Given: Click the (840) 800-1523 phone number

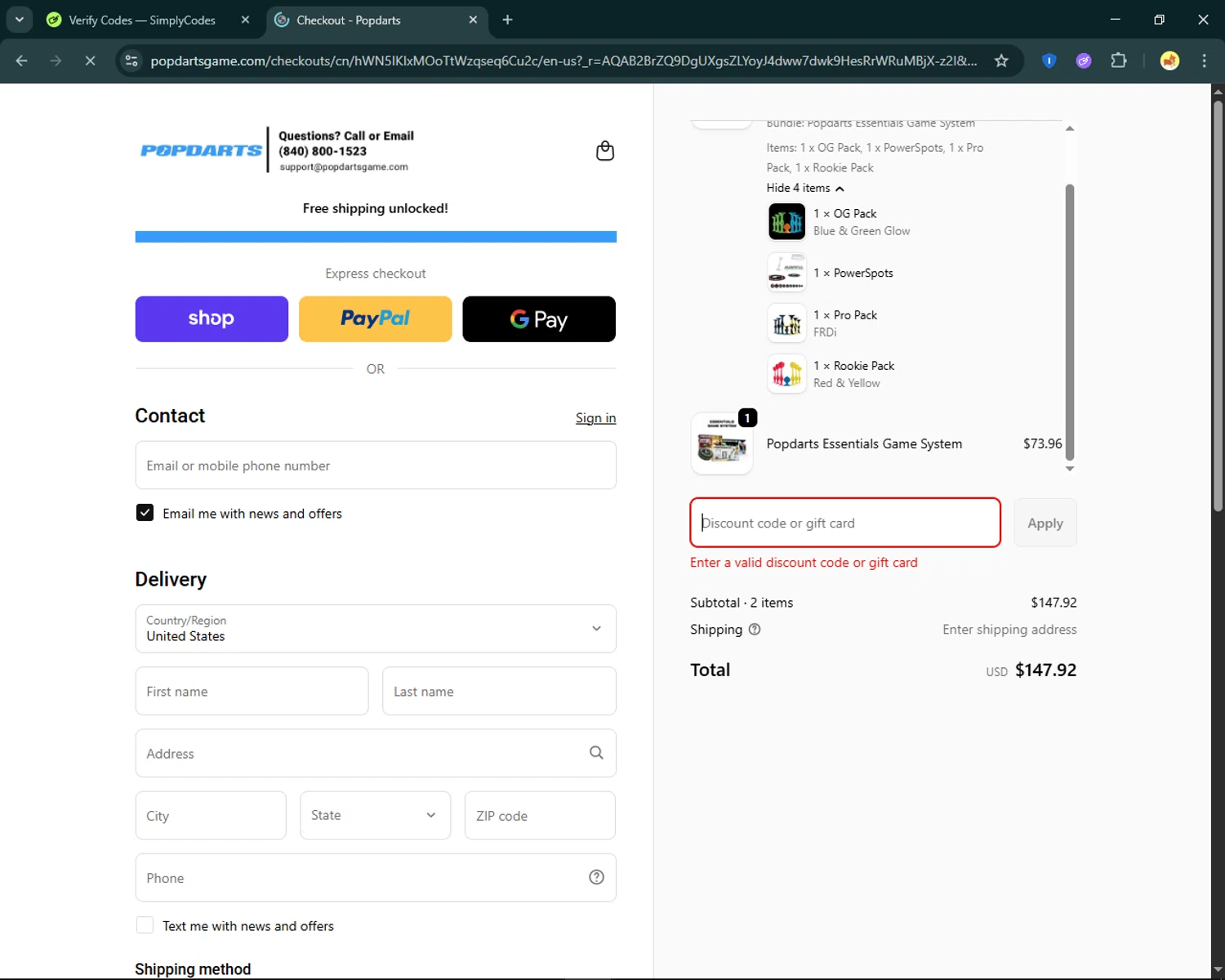Looking at the screenshot, I should 323,151.
